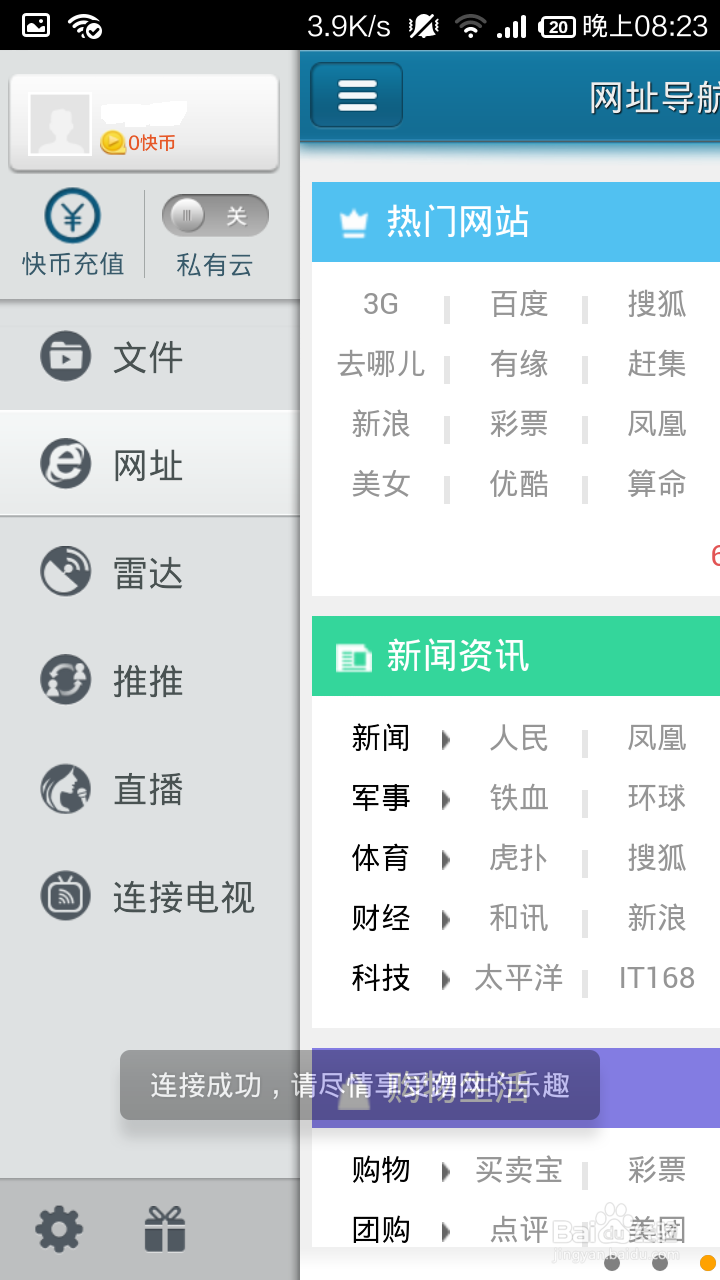Click the 连接电视 TV icon

click(x=66, y=896)
